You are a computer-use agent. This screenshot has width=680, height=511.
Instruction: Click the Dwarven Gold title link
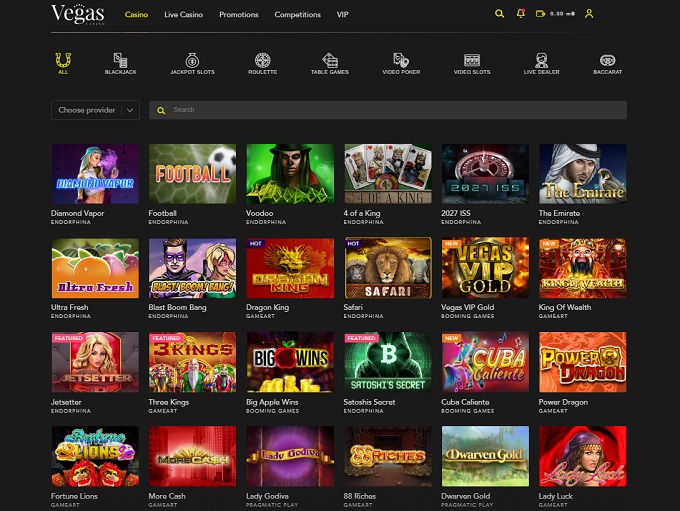pyautogui.click(x=466, y=496)
